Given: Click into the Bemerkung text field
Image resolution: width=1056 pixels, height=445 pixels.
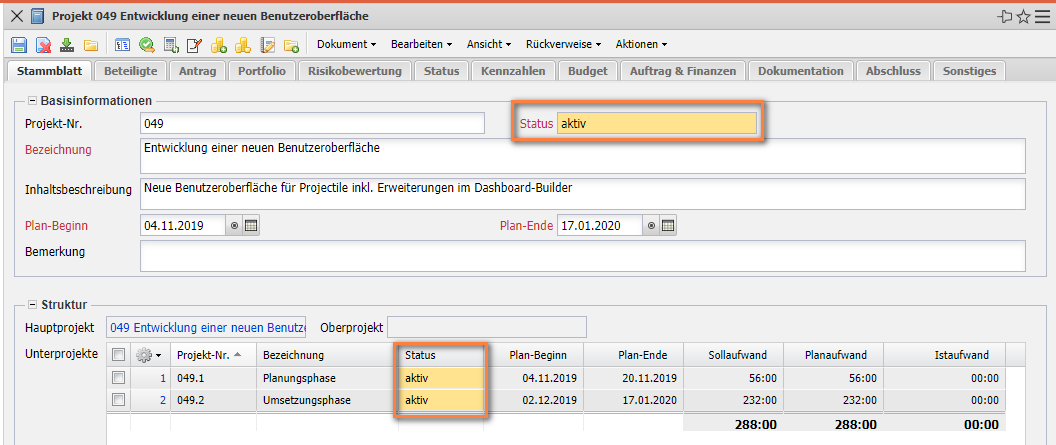Looking at the screenshot, I should 583,256.
